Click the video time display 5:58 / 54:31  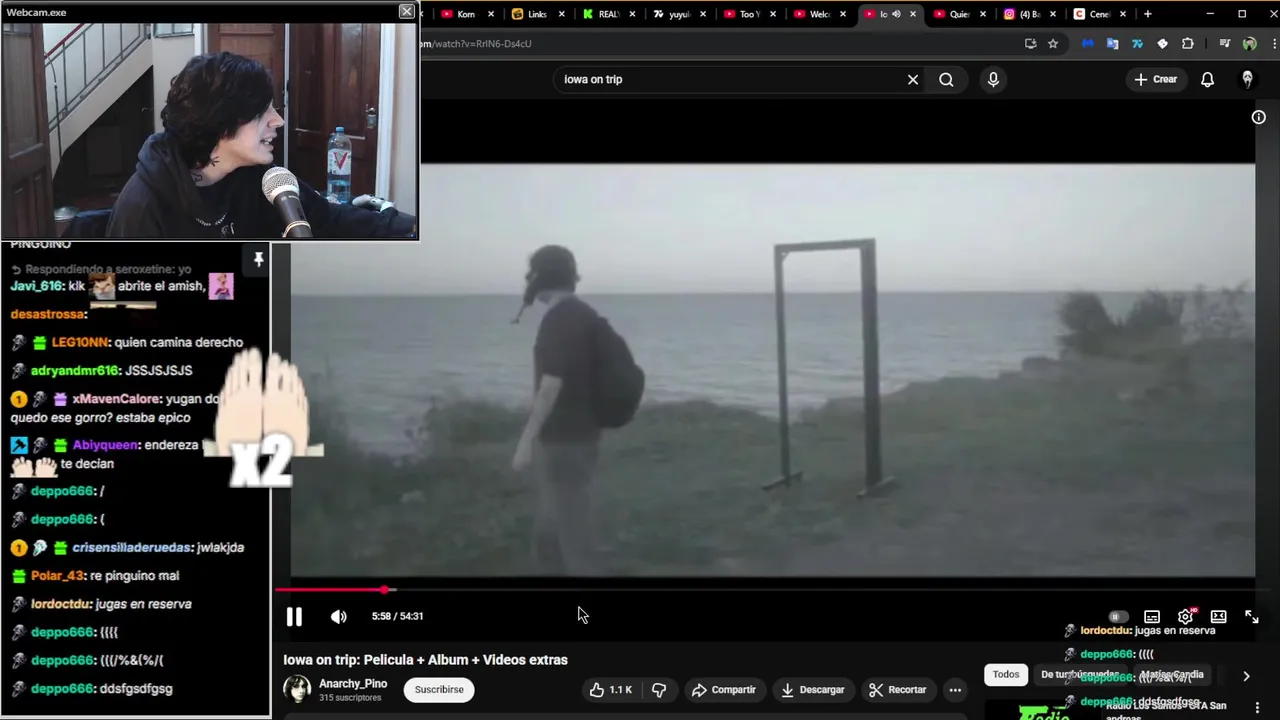tap(397, 616)
